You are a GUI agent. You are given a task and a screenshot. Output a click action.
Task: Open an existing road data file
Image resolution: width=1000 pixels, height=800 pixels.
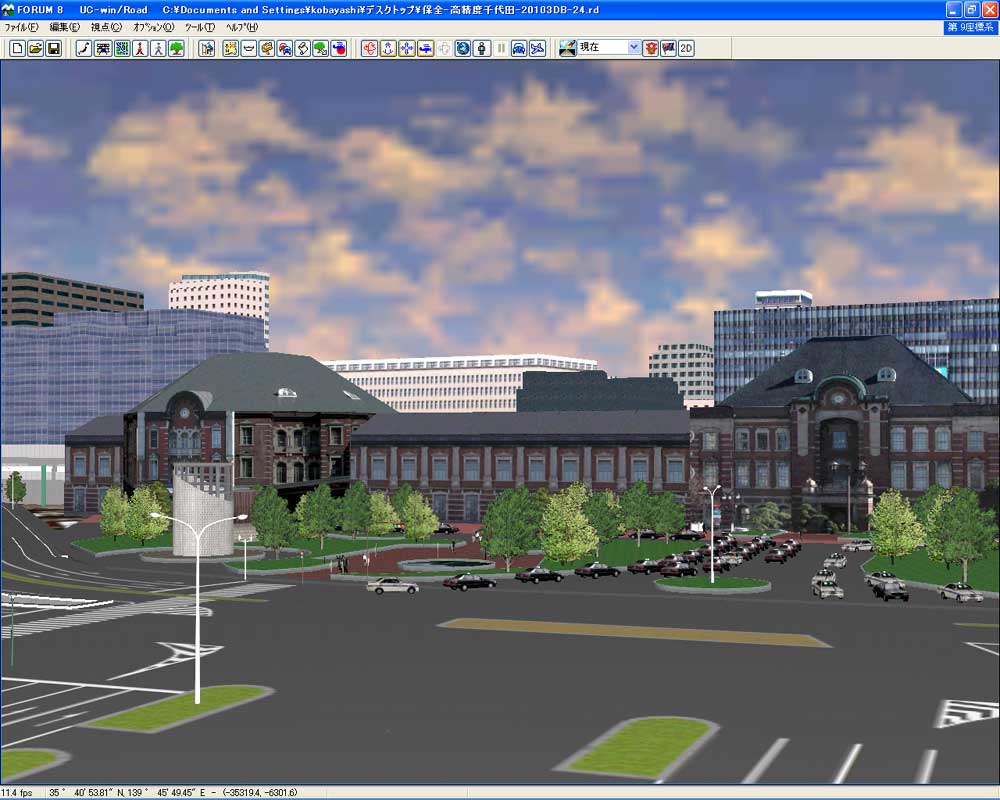[x=36, y=48]
